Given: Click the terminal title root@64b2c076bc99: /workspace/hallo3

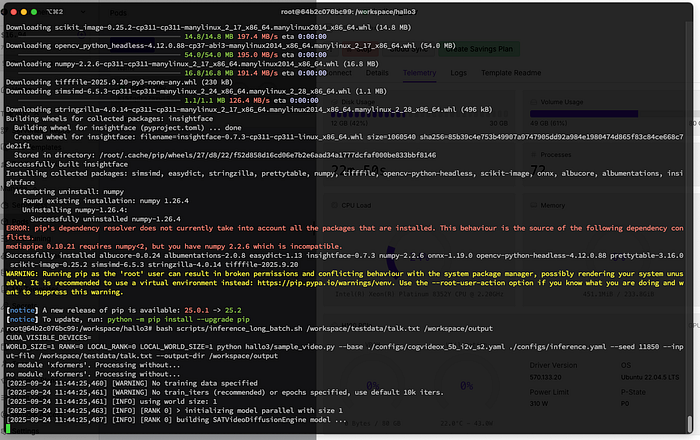Looking at the screenshot, I should coord(348,12).
